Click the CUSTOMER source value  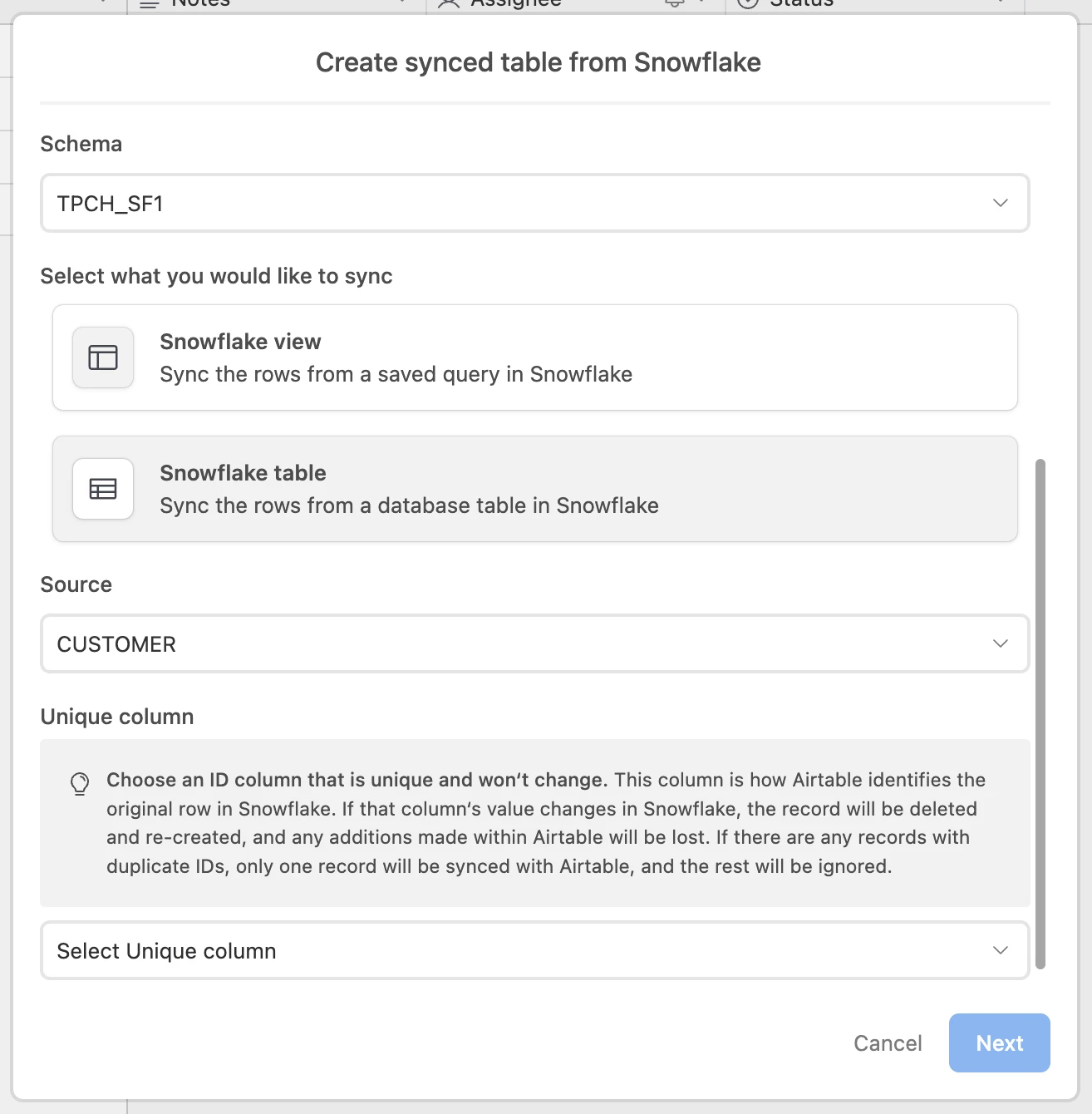tap(116, 644)
